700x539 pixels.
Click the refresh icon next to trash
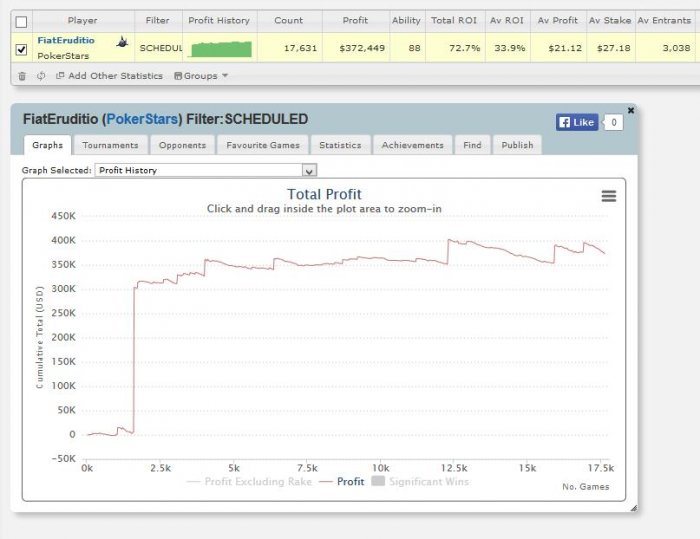pyautogui.click(x=41, y=76)
